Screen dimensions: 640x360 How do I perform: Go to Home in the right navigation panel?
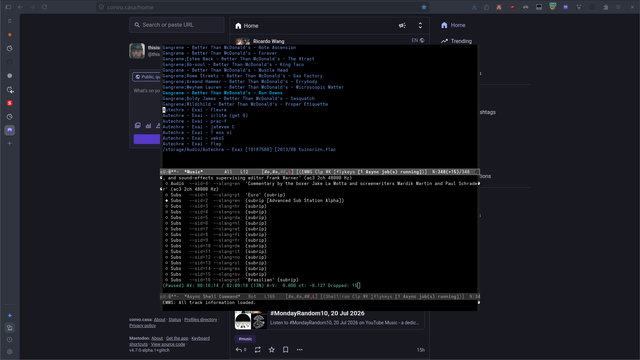point(453,25)
